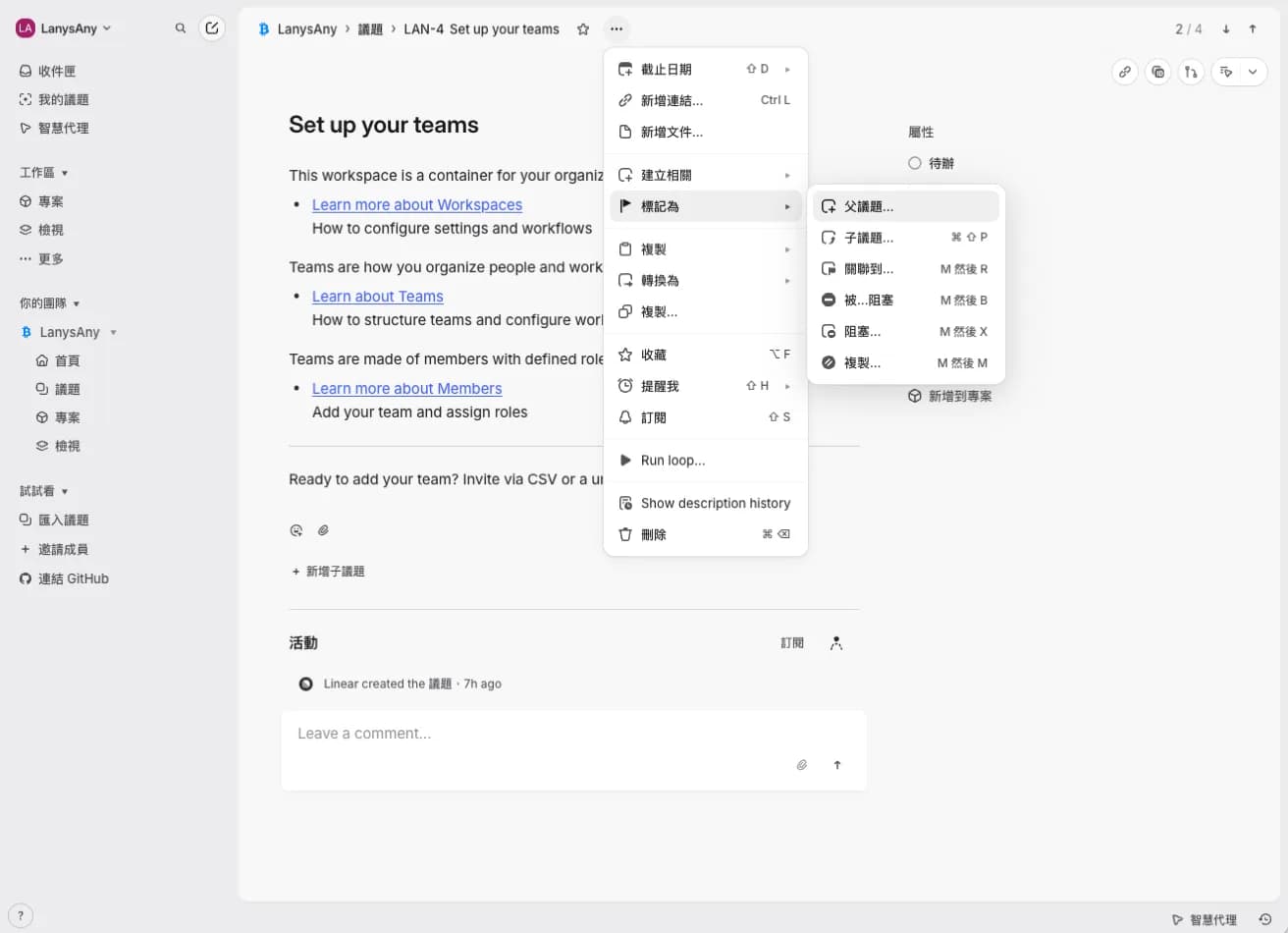Select Show description history
1288x933 pixels.
coord(705,503)
